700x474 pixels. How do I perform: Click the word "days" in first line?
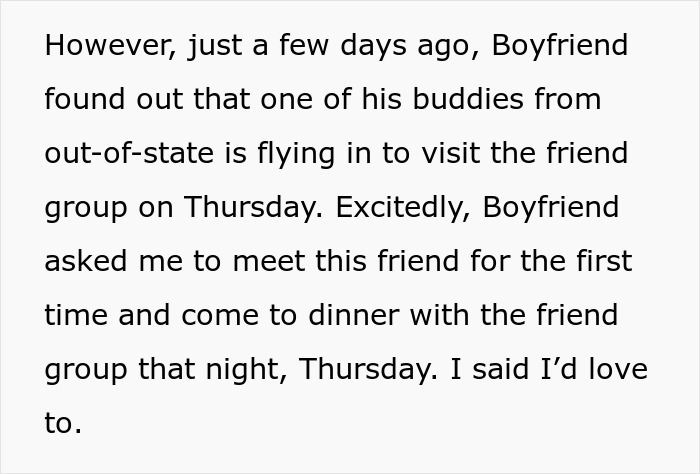click(x=373, y=46)
